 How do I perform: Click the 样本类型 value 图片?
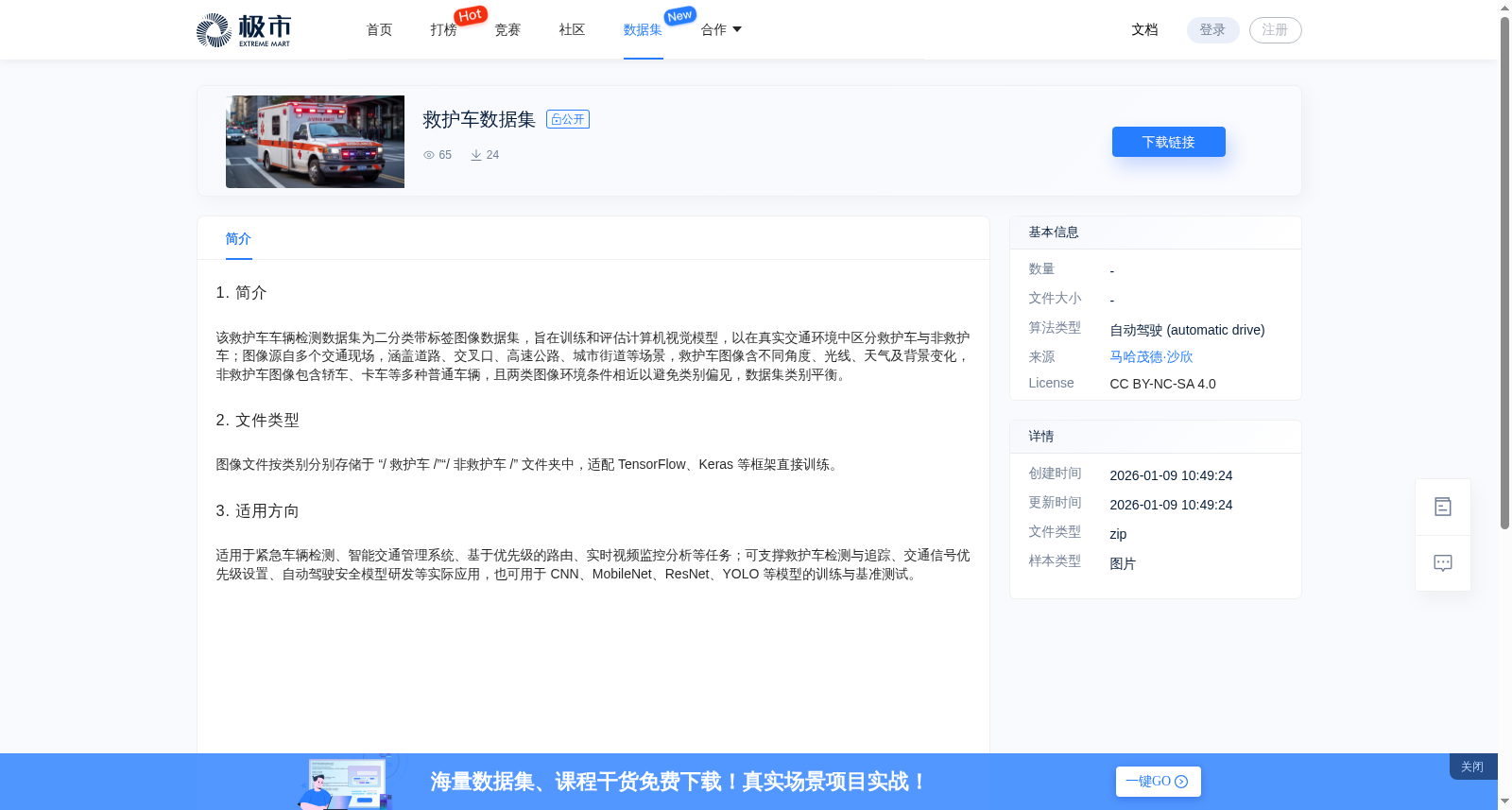point(1123,563)
